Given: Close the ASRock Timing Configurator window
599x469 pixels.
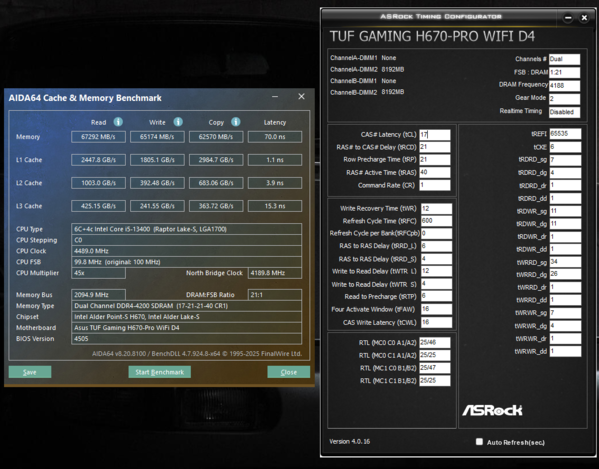Looking at the screenshot, I should click(x=584, y=18).
